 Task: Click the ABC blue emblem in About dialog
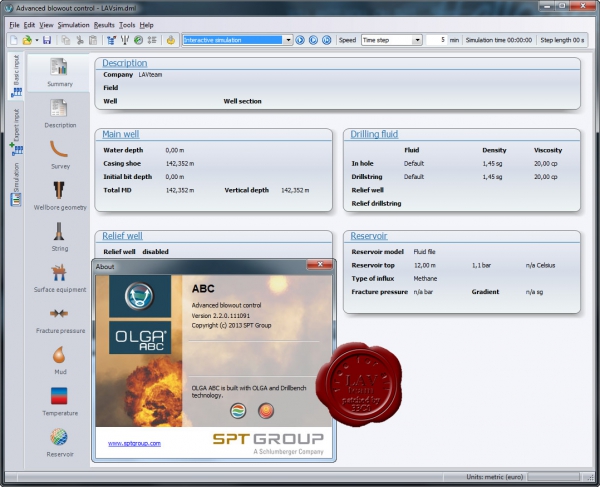click(140, 296)
